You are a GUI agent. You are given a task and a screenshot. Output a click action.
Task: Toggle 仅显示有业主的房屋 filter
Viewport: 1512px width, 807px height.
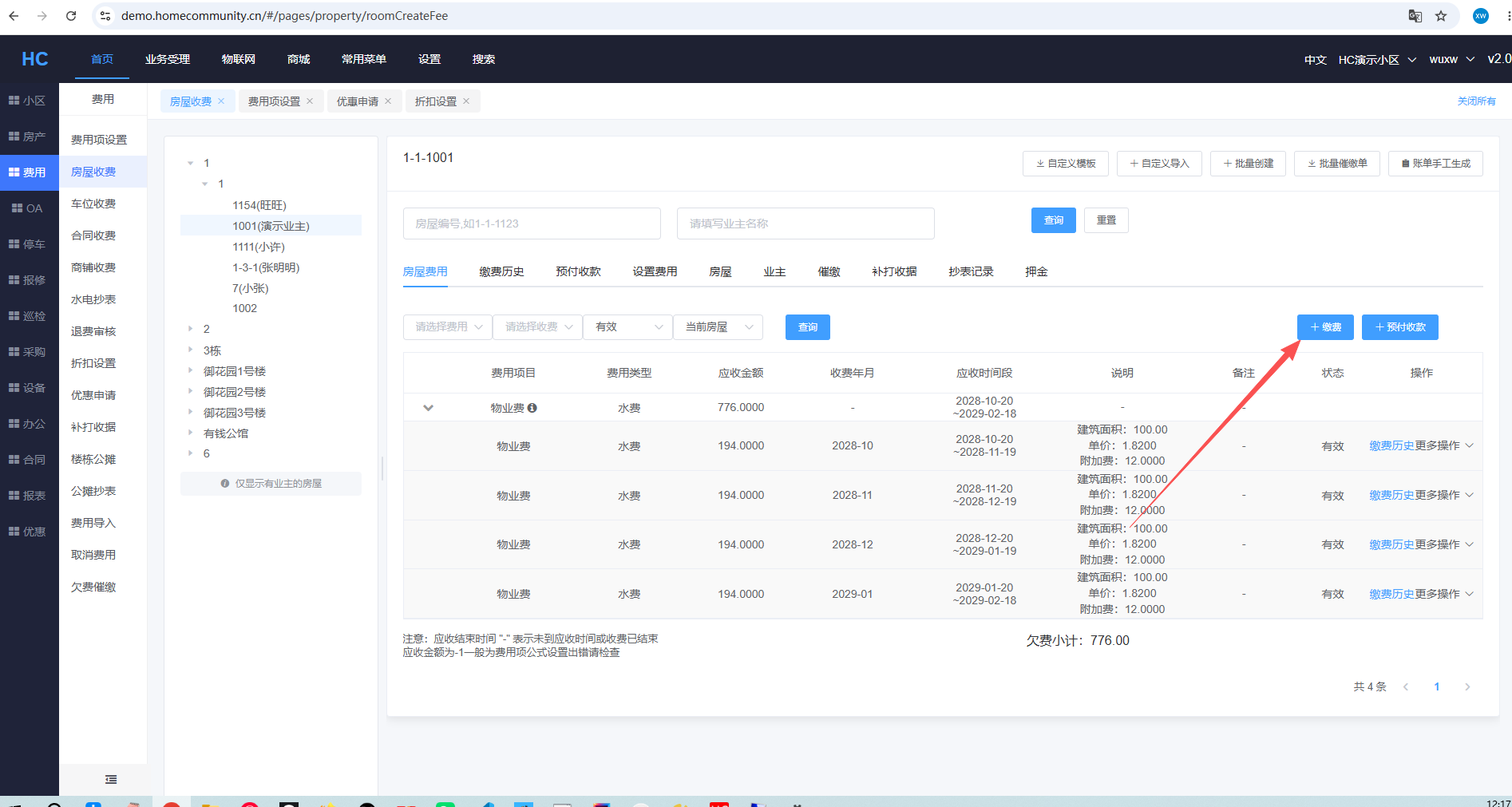click(x=271, y=484)
